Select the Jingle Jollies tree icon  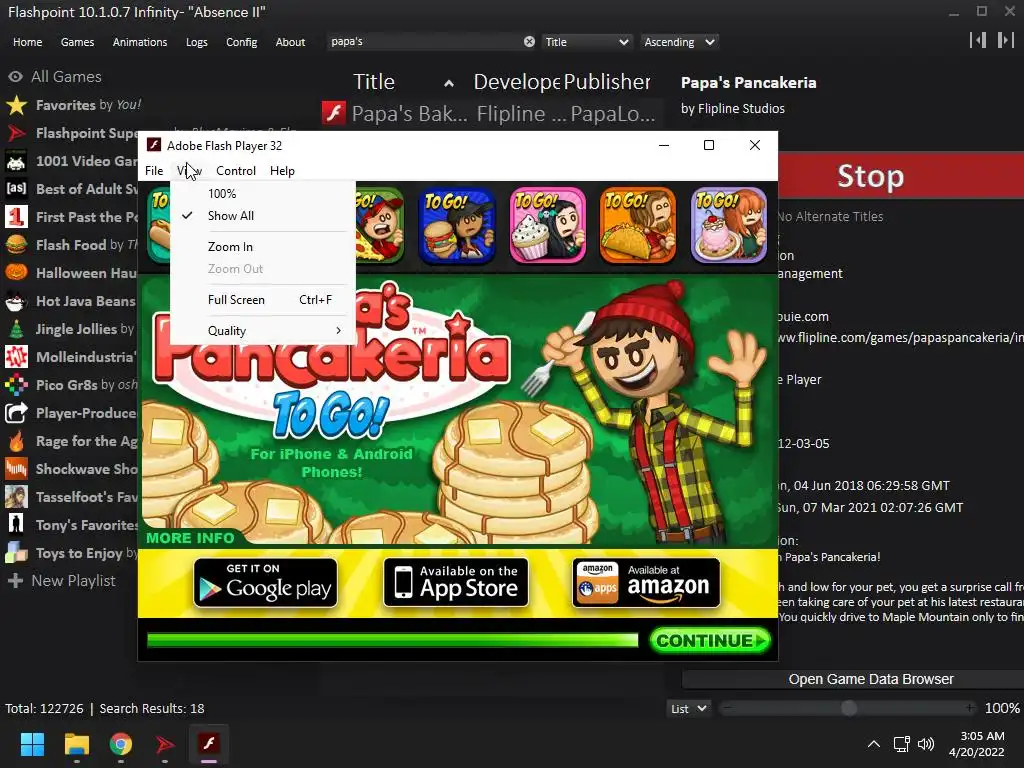click(x=16, y=329)
